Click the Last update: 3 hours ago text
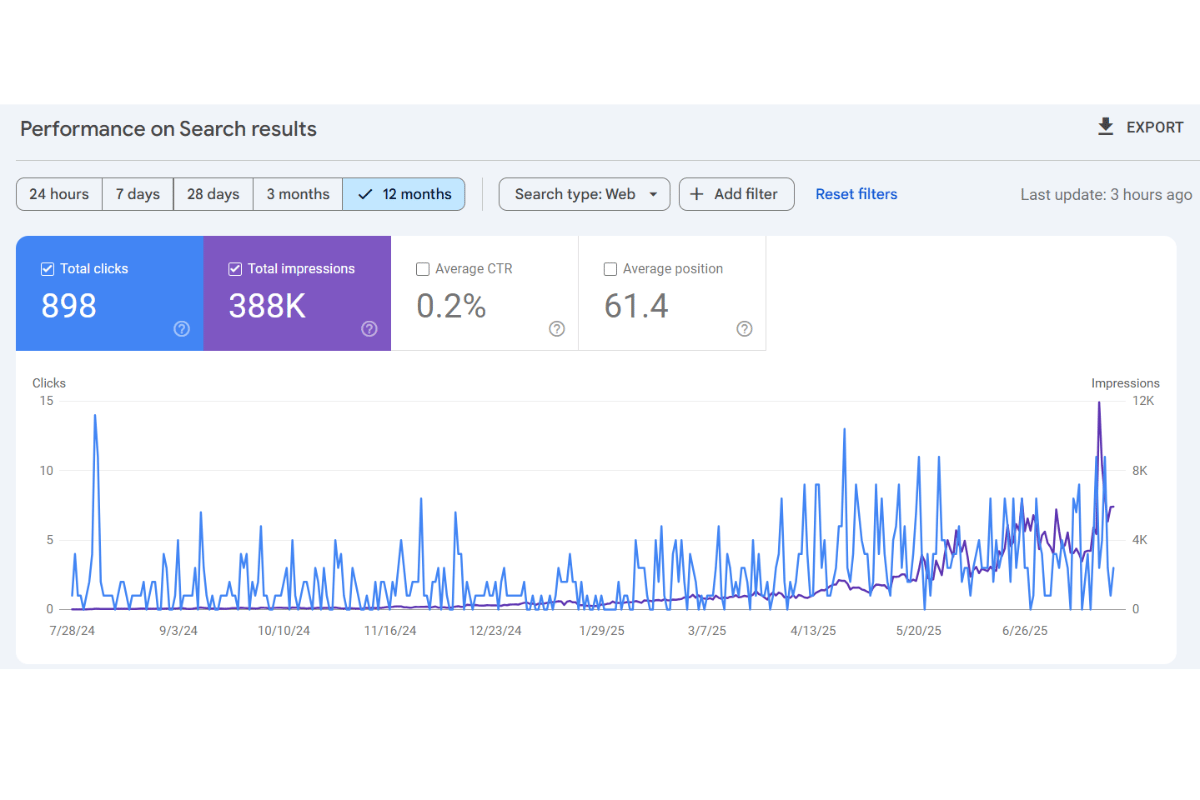1200x800 pixels. [1106, 195]
